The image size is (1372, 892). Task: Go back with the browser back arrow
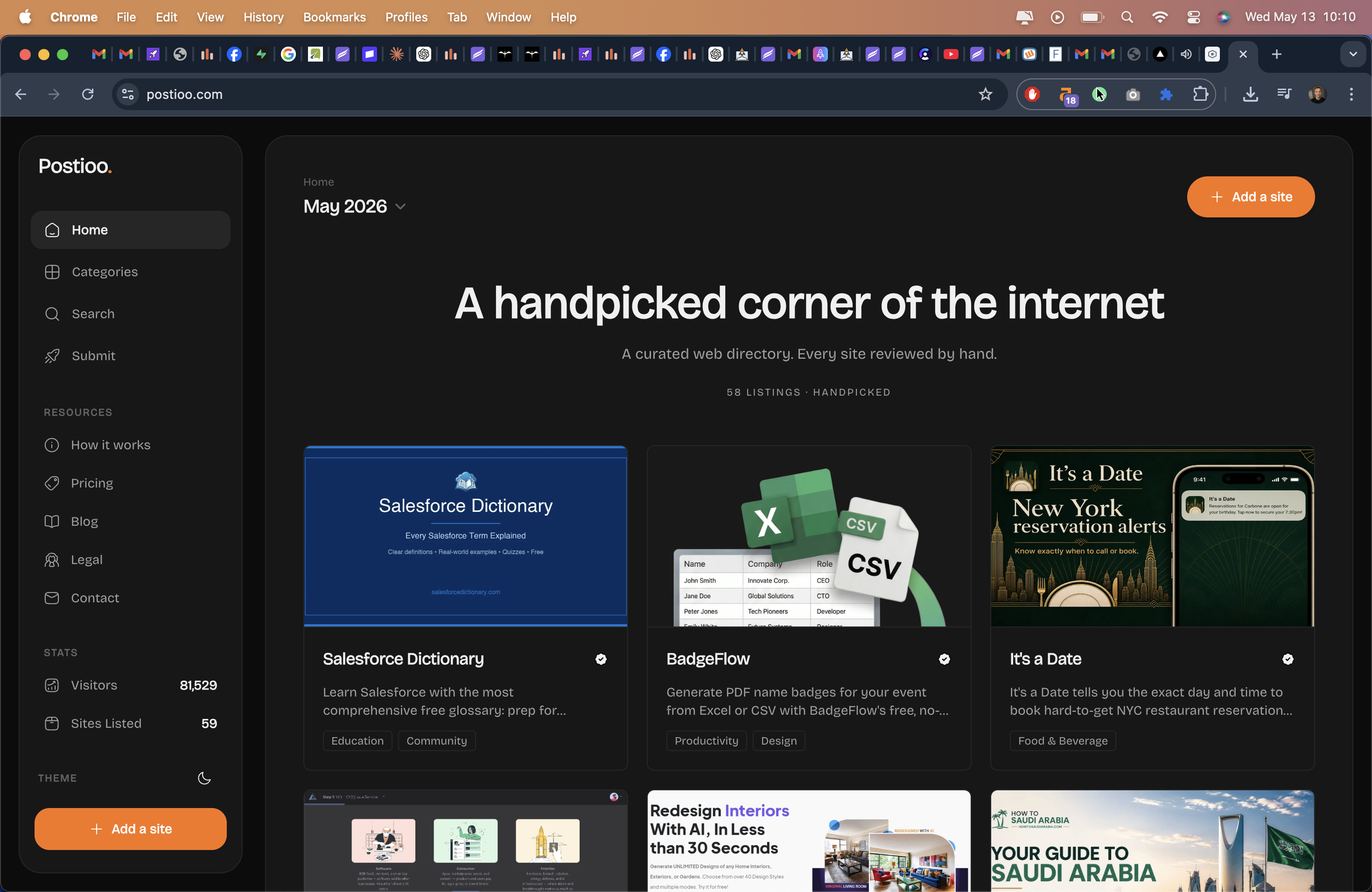[21, 94]
